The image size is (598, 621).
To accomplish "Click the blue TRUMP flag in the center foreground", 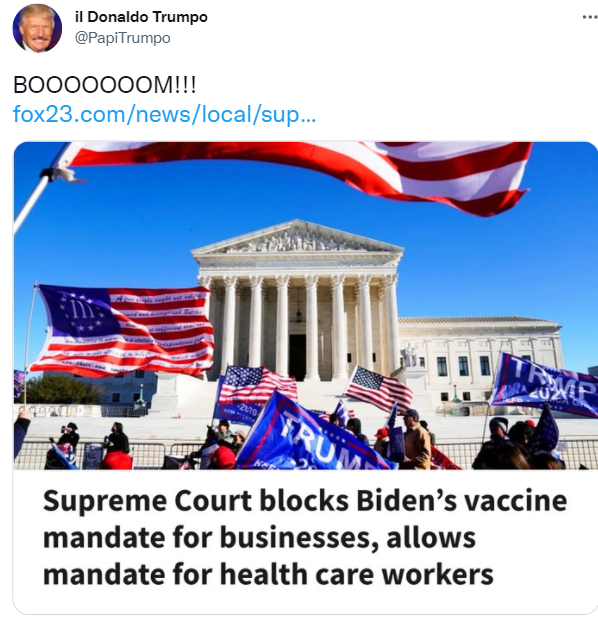I will click(x=313, y=434).
